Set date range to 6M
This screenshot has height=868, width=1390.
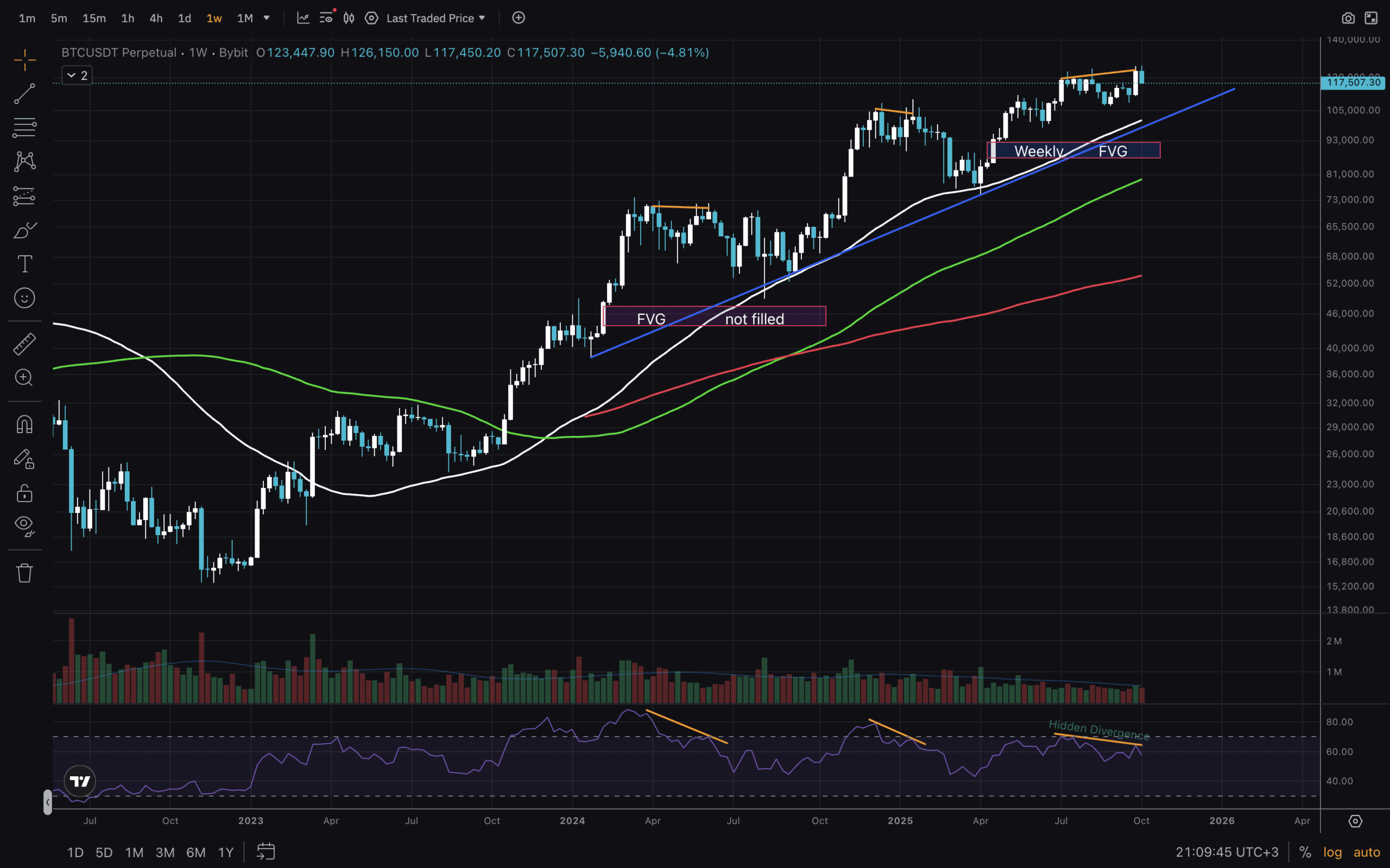196,852
